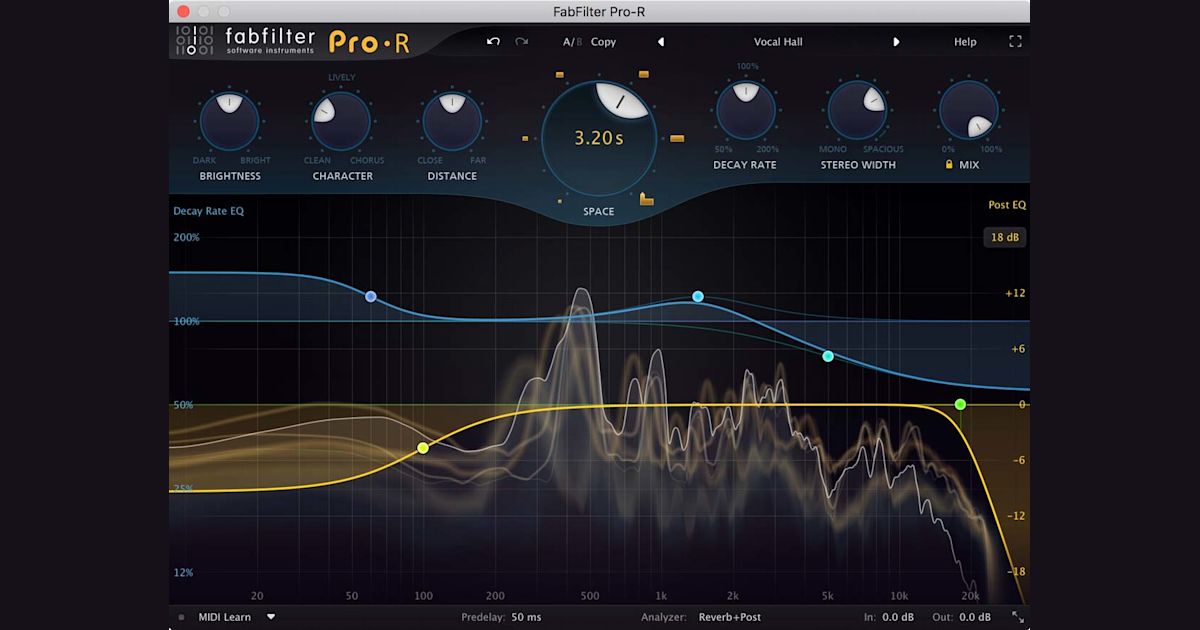1200x630 pixels.
Task: Open the Vocal Hall preset list
Action: [778, 41]
